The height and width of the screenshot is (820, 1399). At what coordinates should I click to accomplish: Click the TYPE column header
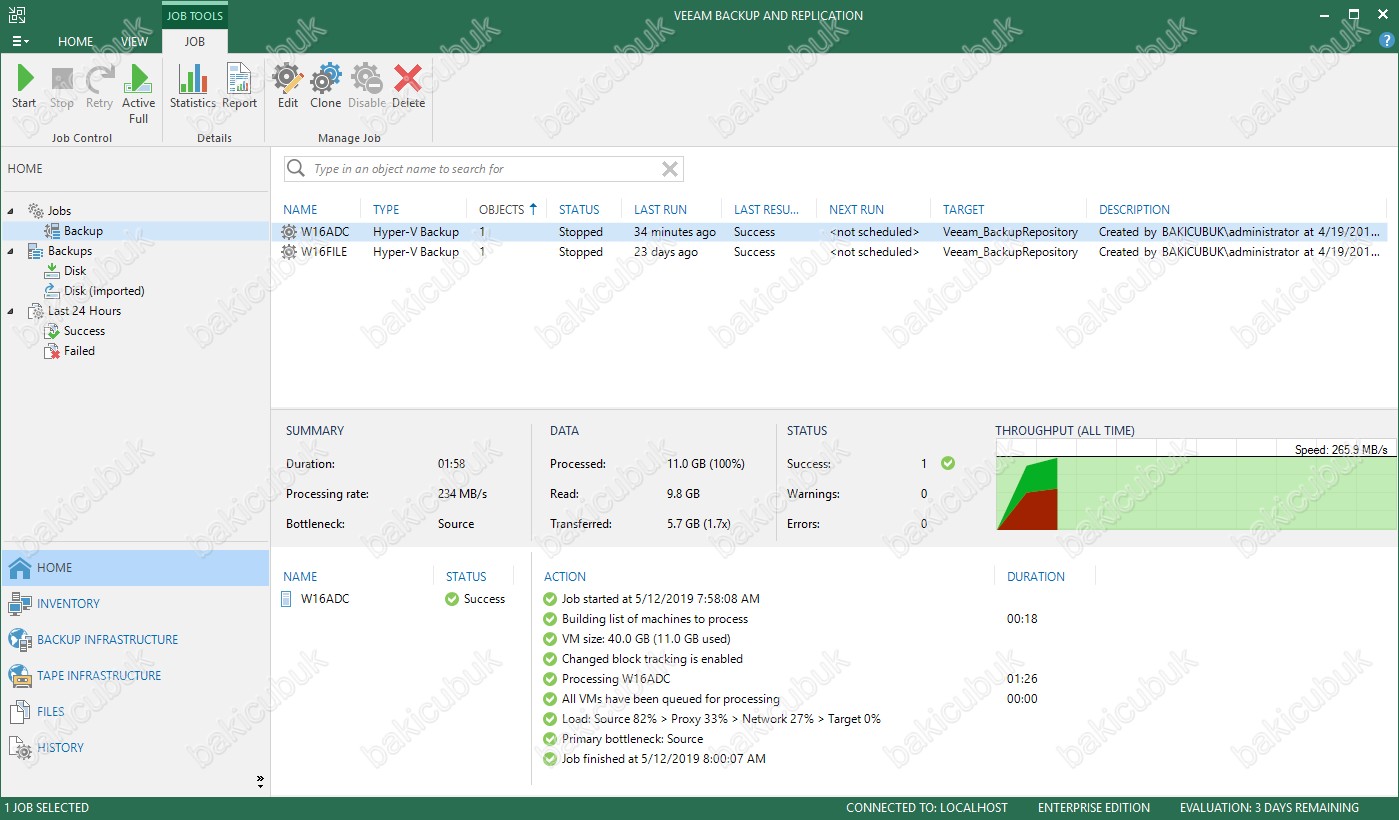386,210
